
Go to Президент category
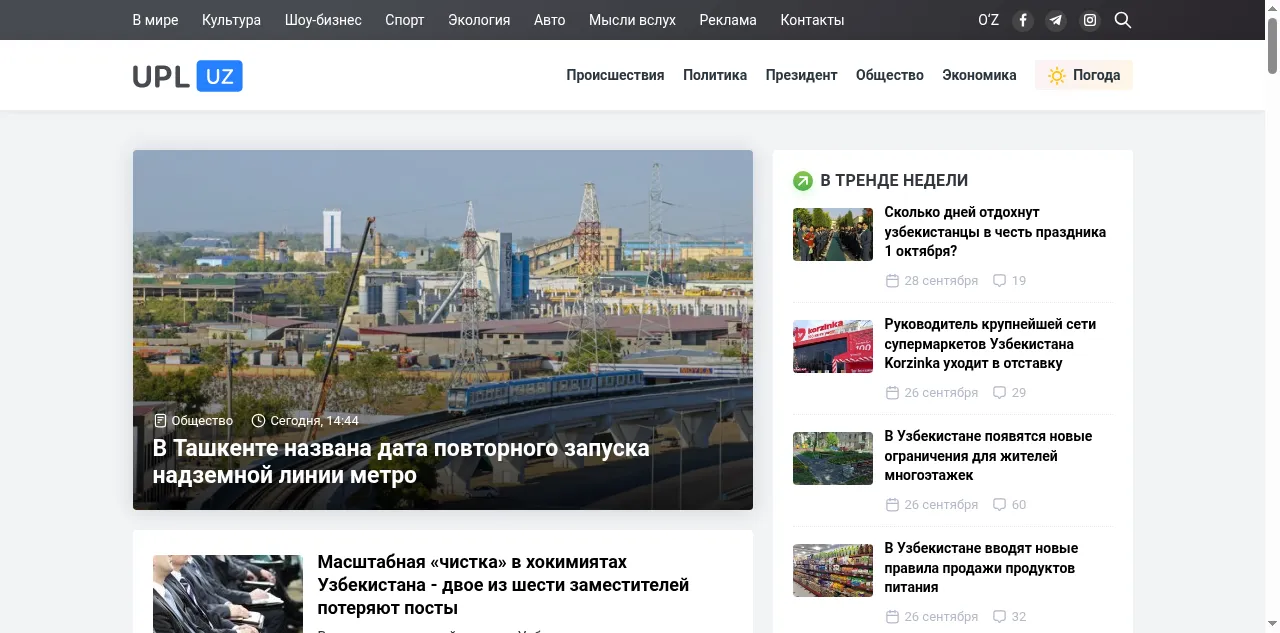pos(801,75)
